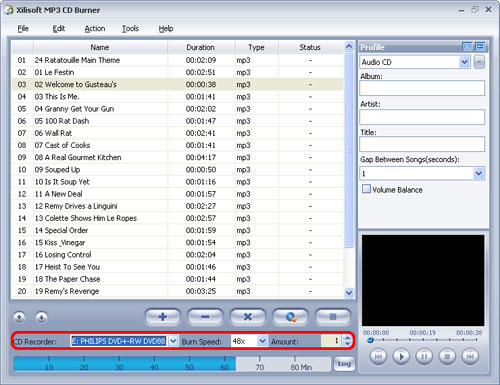Add files with the plus button
Screen dimensions: 500x385
tap(163, 317)
